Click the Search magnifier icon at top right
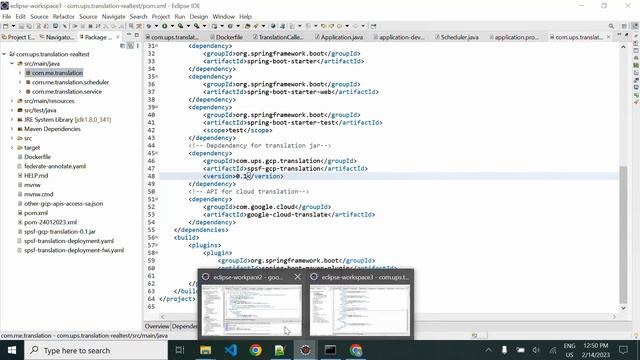Screen dimensions: 640x360 coord(611,26)
